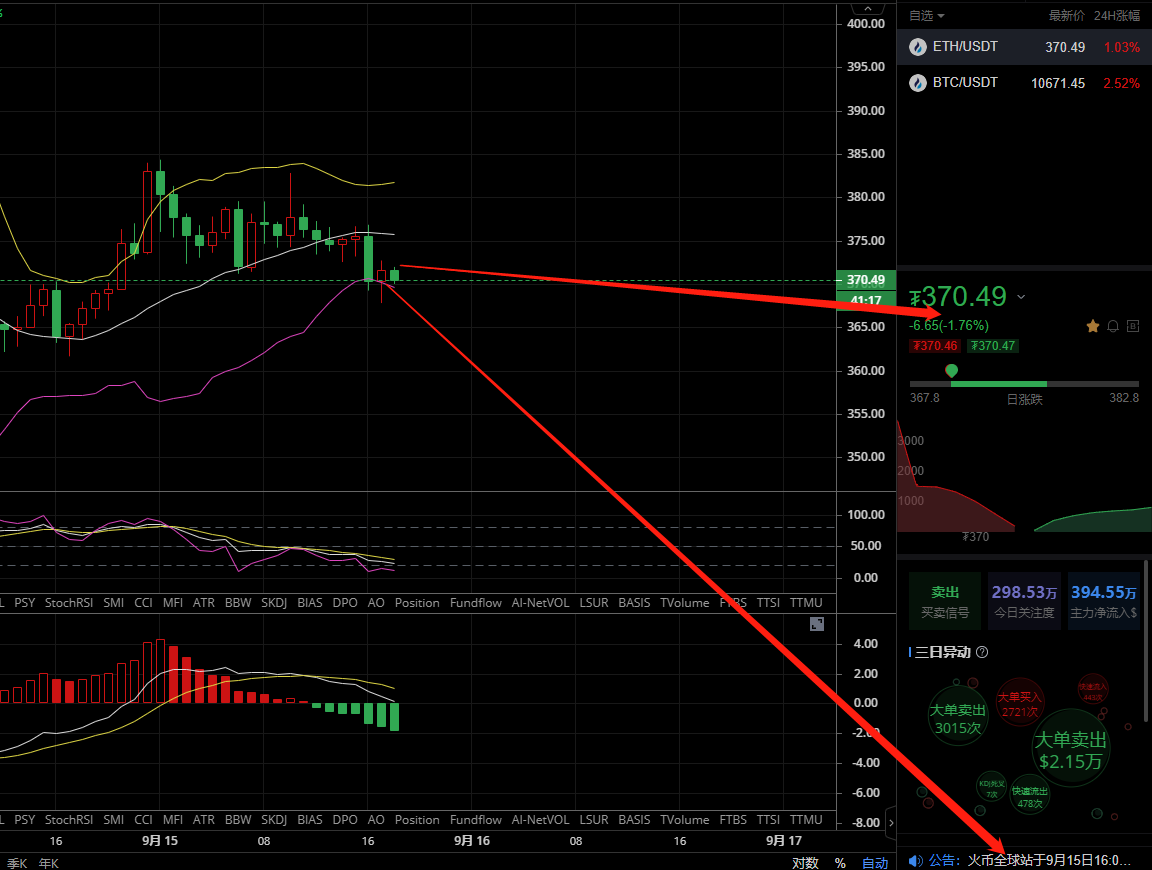
Task: Select Position in the indicator row above the time axis
Action: pos(417,819)
